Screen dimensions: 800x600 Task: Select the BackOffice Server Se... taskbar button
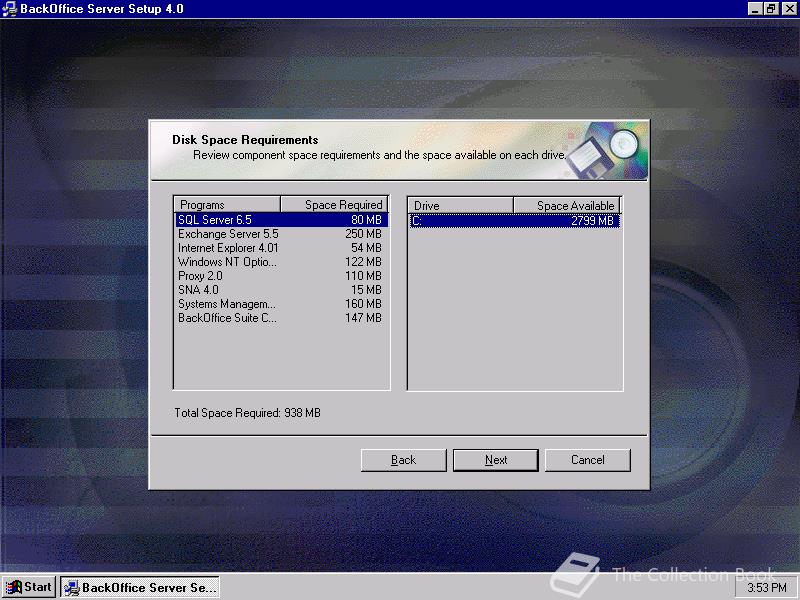click(140, 587)
